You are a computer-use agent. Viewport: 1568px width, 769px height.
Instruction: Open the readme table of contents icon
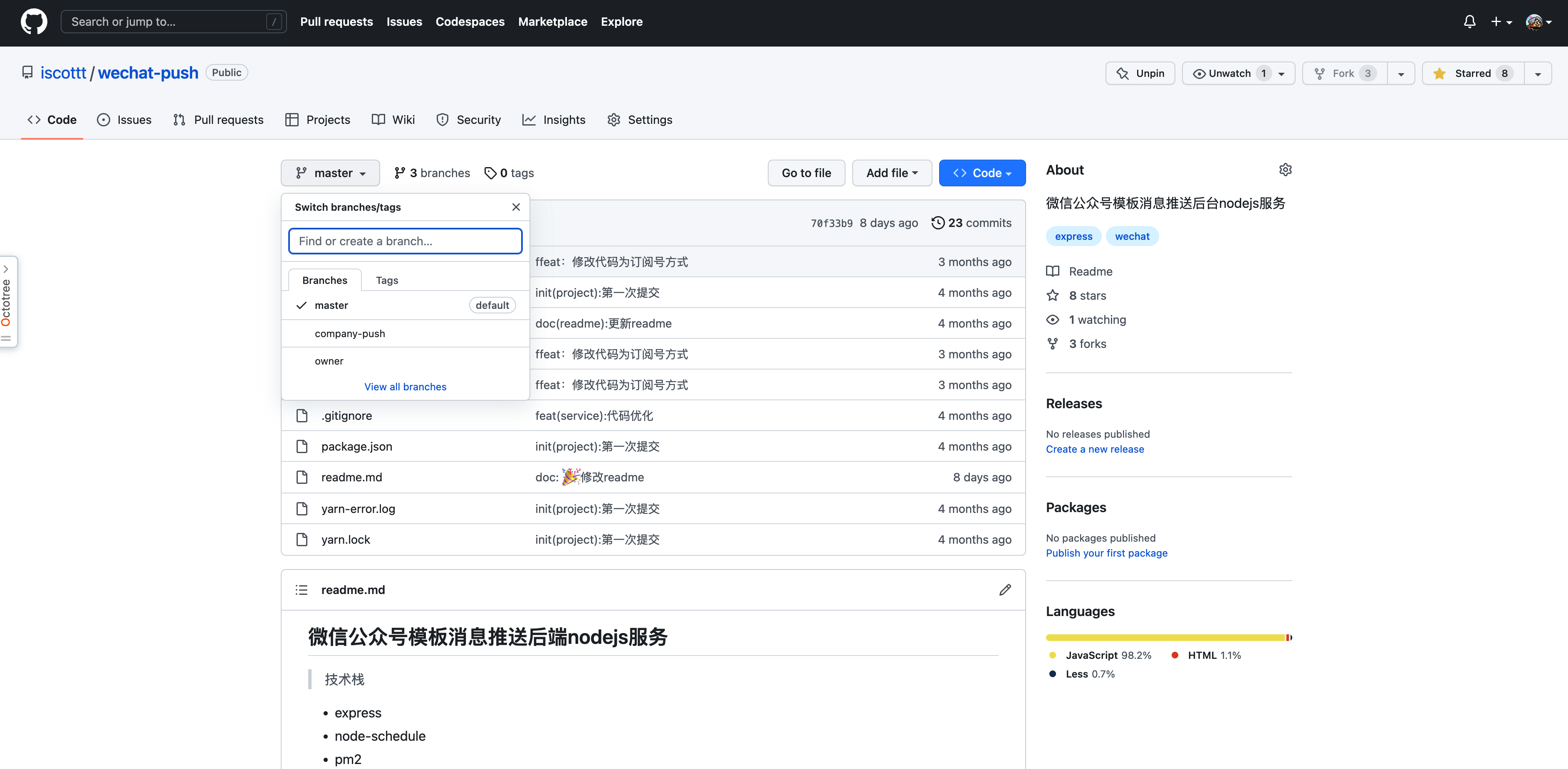click(301, 589)
